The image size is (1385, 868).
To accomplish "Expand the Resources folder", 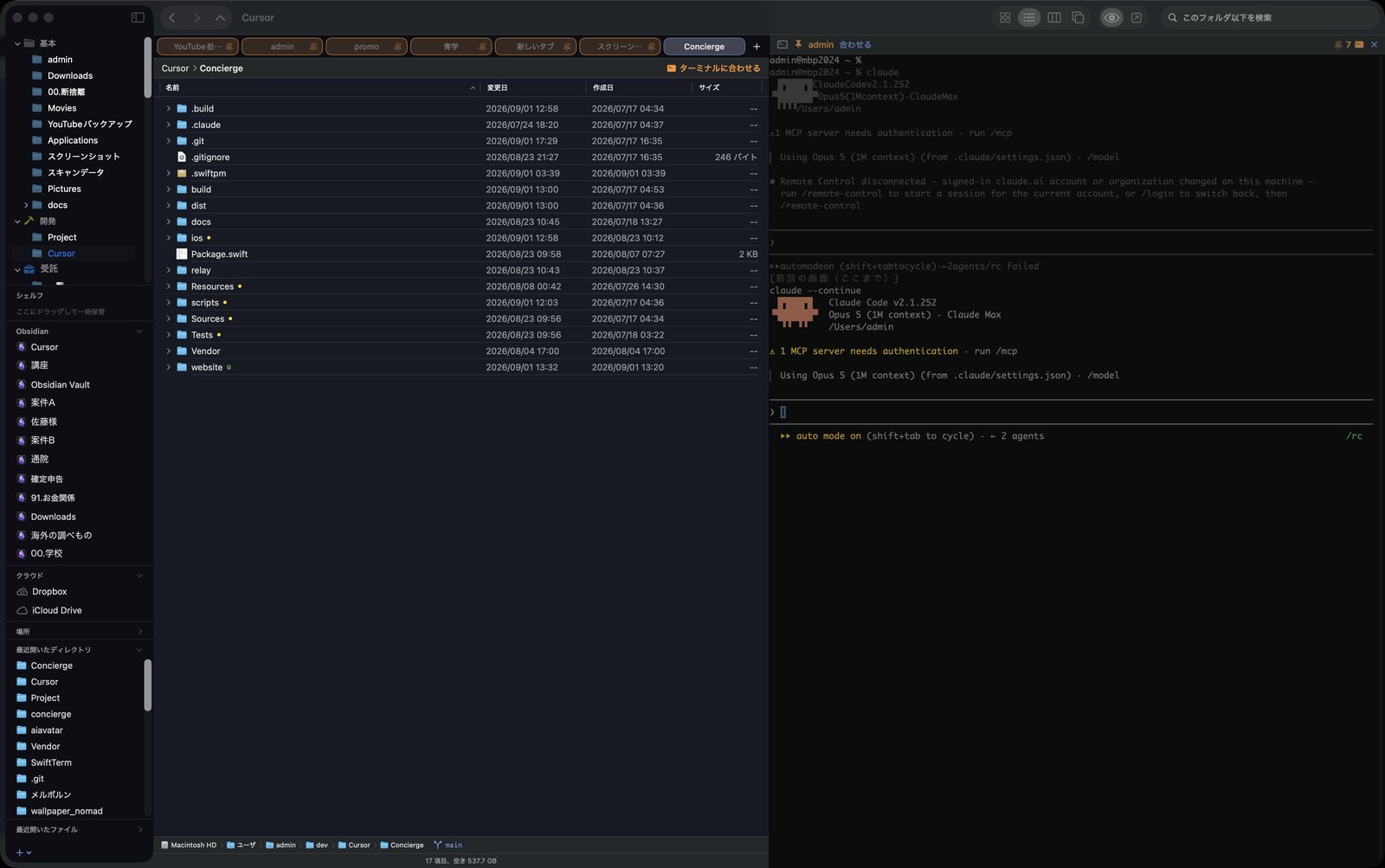I will [x=169, y=286].
